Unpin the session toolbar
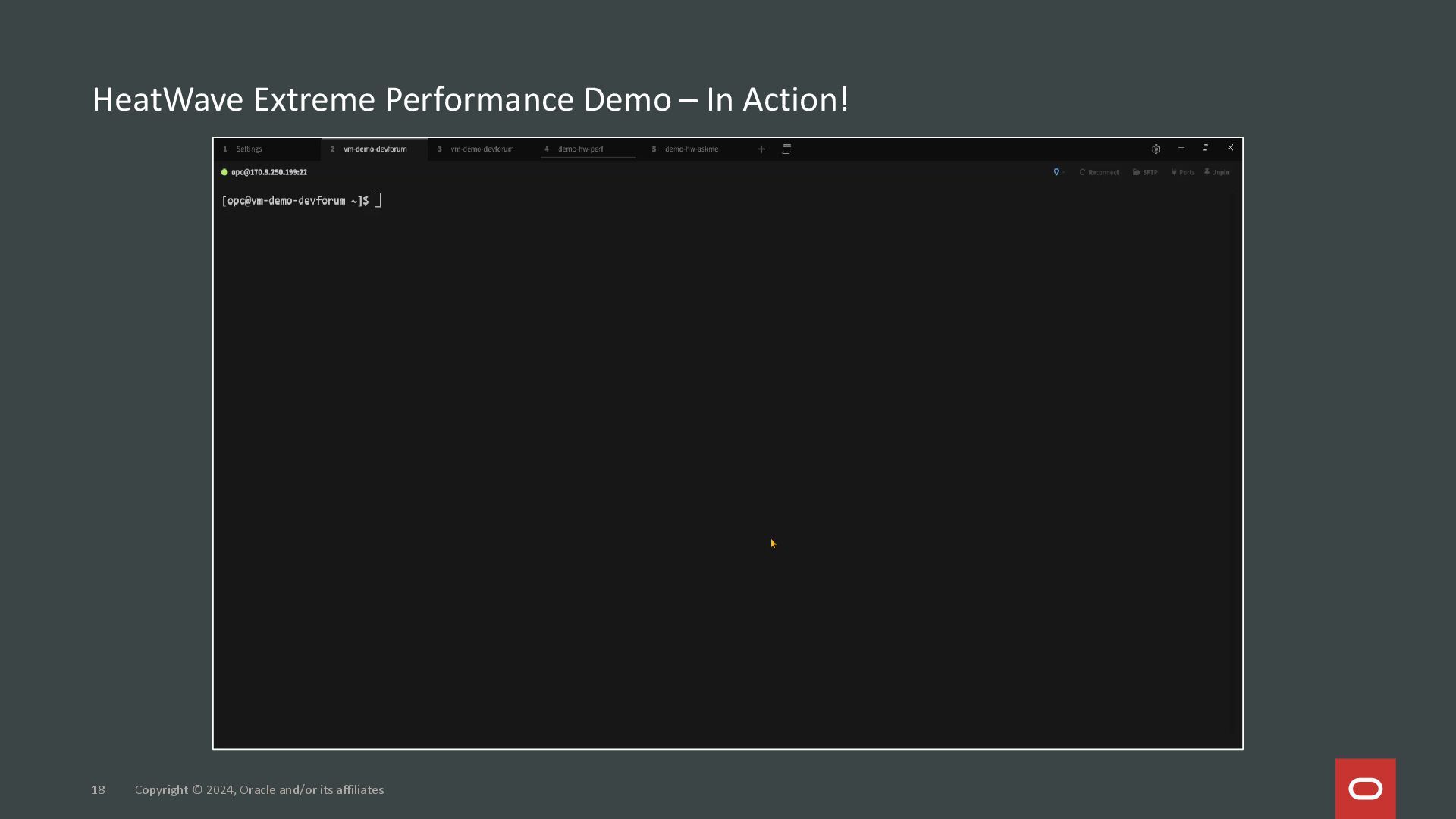The height and width of the screenshot is (819, 1456). 1217,172
